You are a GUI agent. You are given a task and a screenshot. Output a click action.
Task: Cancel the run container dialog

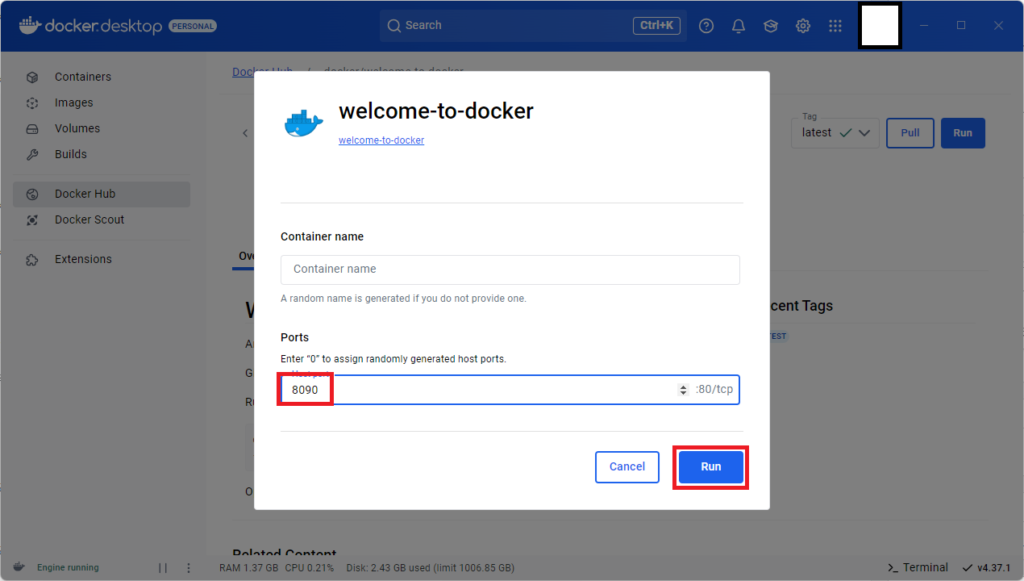[x=627, y=467]
